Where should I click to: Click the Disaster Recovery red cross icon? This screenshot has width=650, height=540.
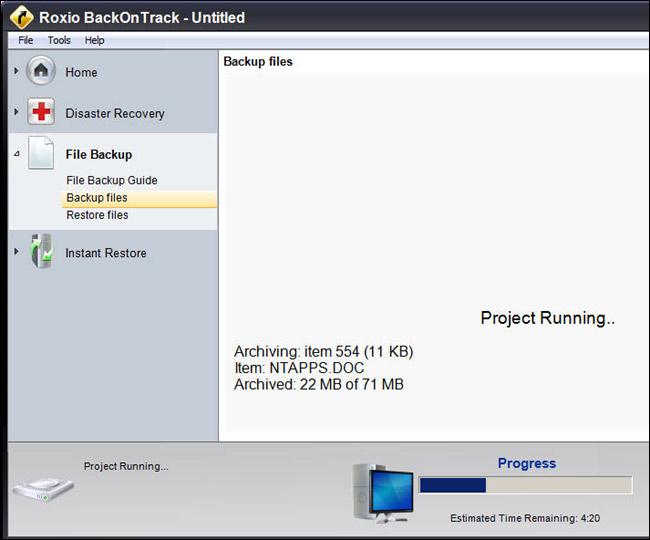(41, 111)
